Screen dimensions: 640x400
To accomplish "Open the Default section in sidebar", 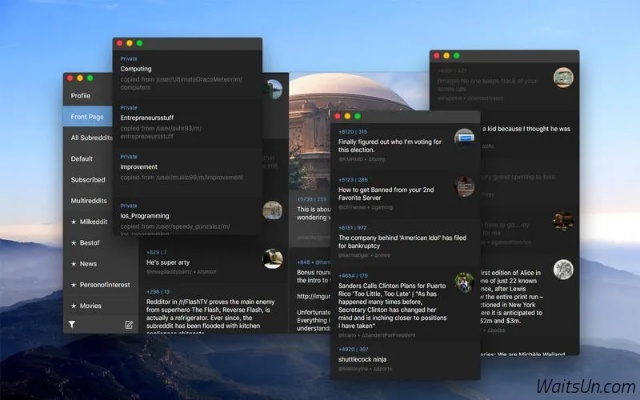I will coord(82,158).
